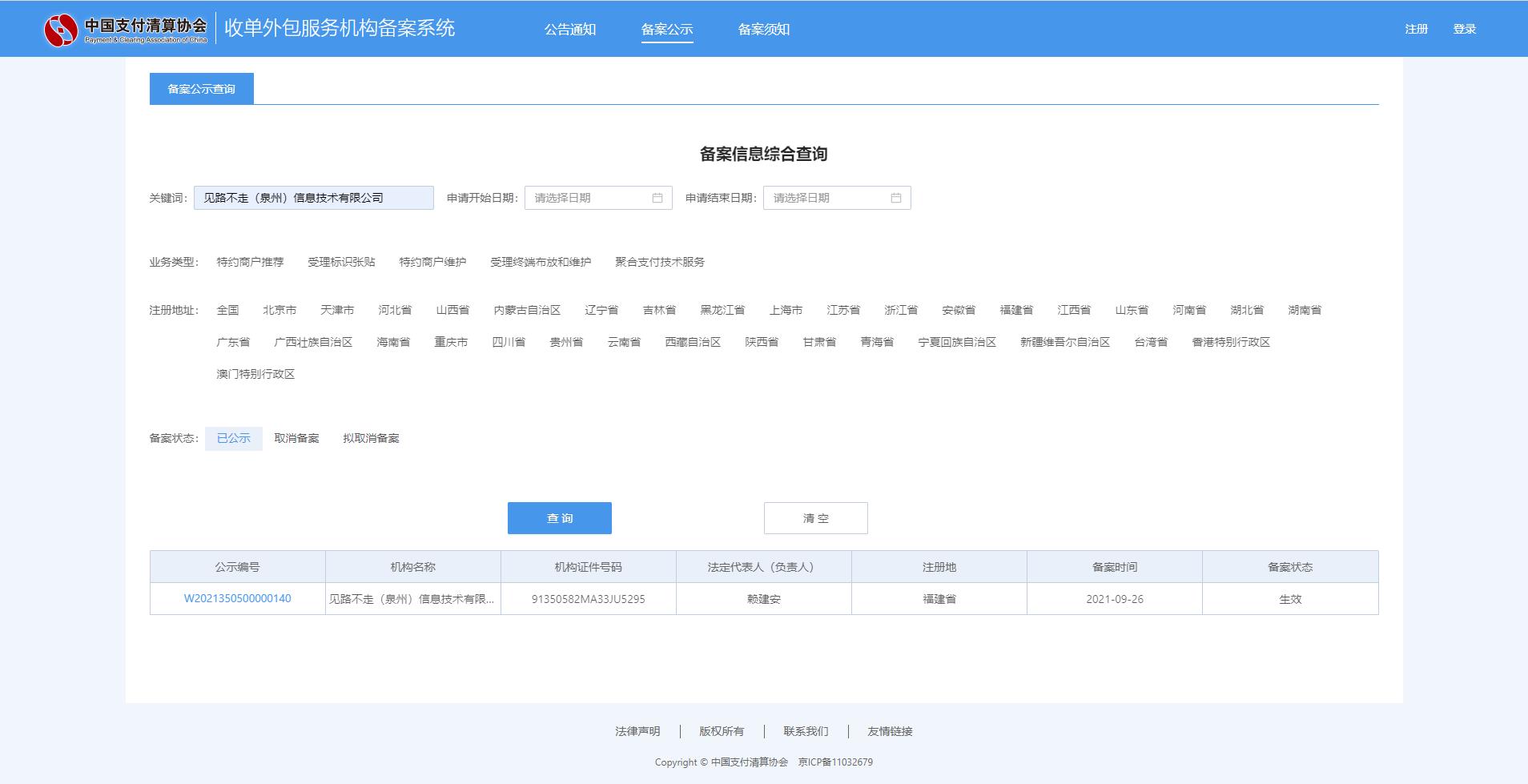Focus the 关键词 keyword input field
The image size is (1528, 784).
point(314,198)
